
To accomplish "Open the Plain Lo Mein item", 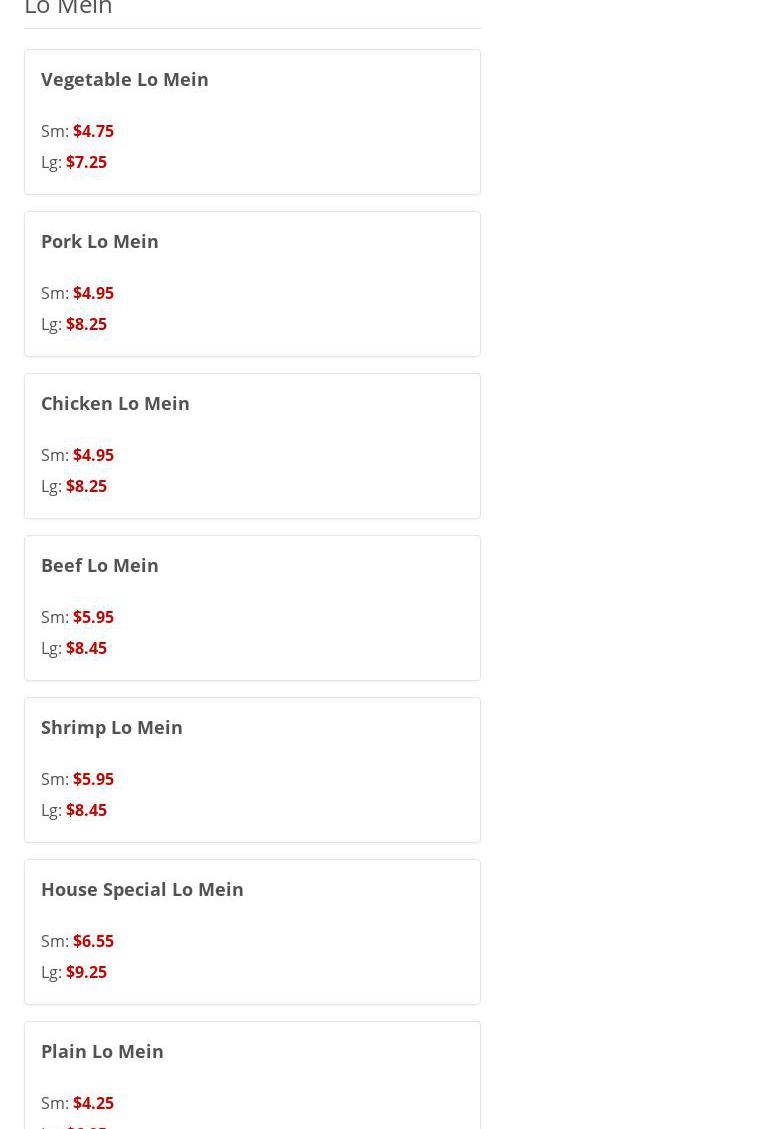I will pyautogui.click(x=102, y=1051).
